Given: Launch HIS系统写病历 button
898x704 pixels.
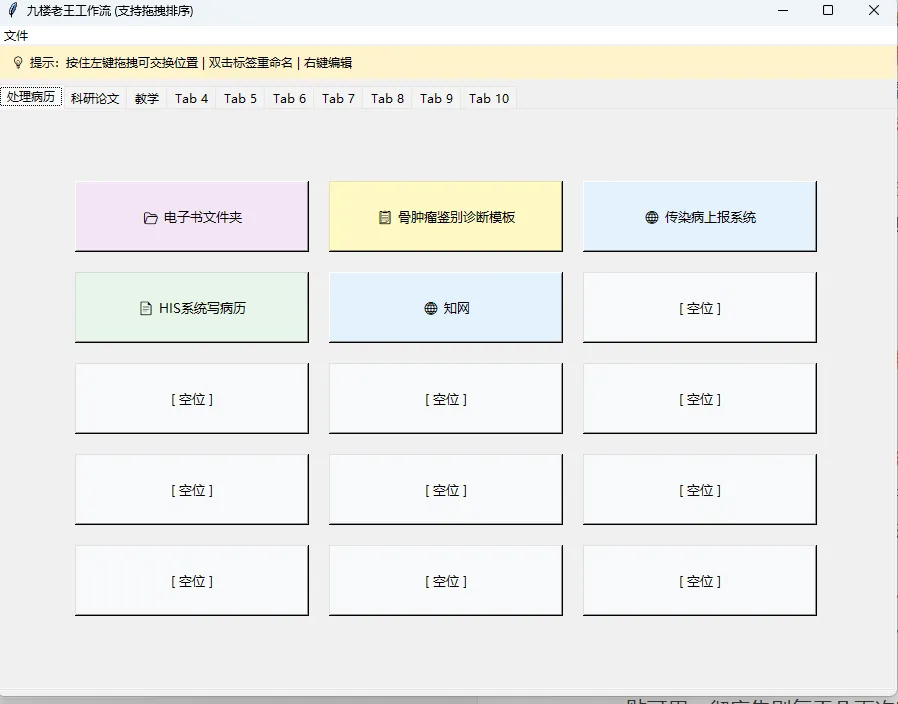Looking at the screenshot, I should point(192,308).
